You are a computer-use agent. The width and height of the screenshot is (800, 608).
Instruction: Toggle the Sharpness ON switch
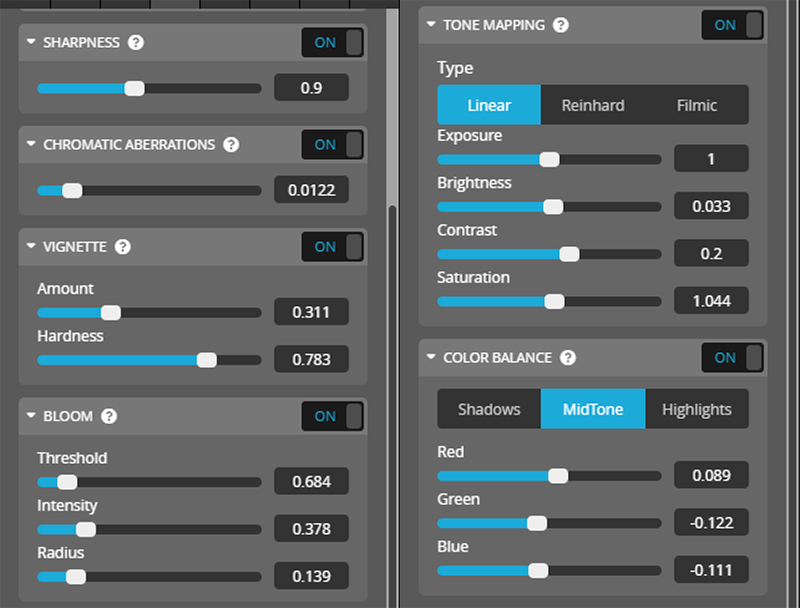[x=333, y=43]
